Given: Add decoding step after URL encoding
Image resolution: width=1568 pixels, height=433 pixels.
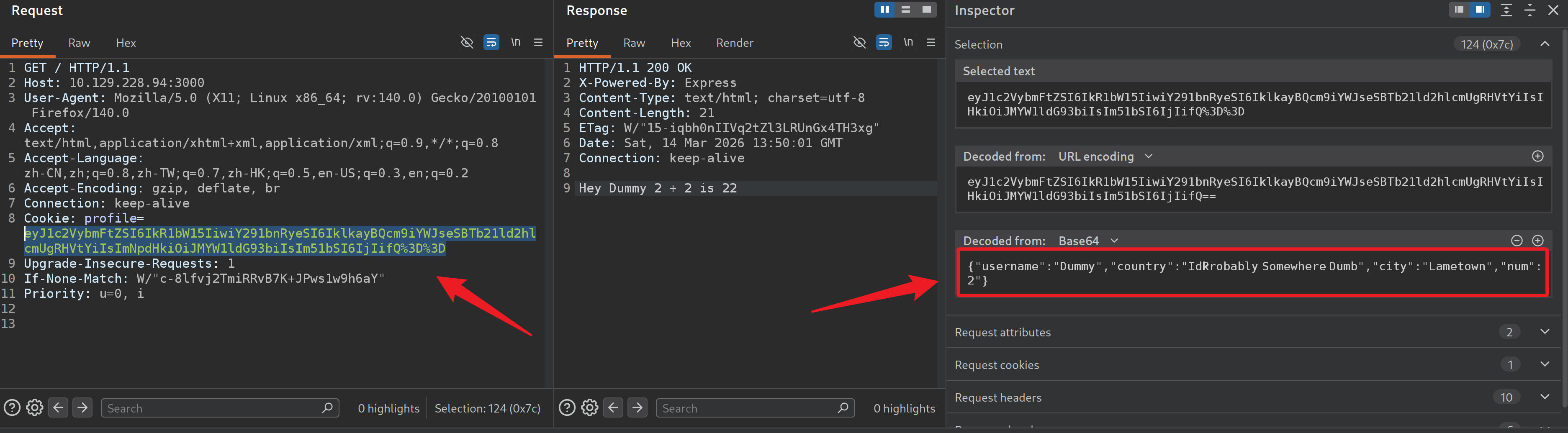Looking at the screenshot, I should point(1537,156).
